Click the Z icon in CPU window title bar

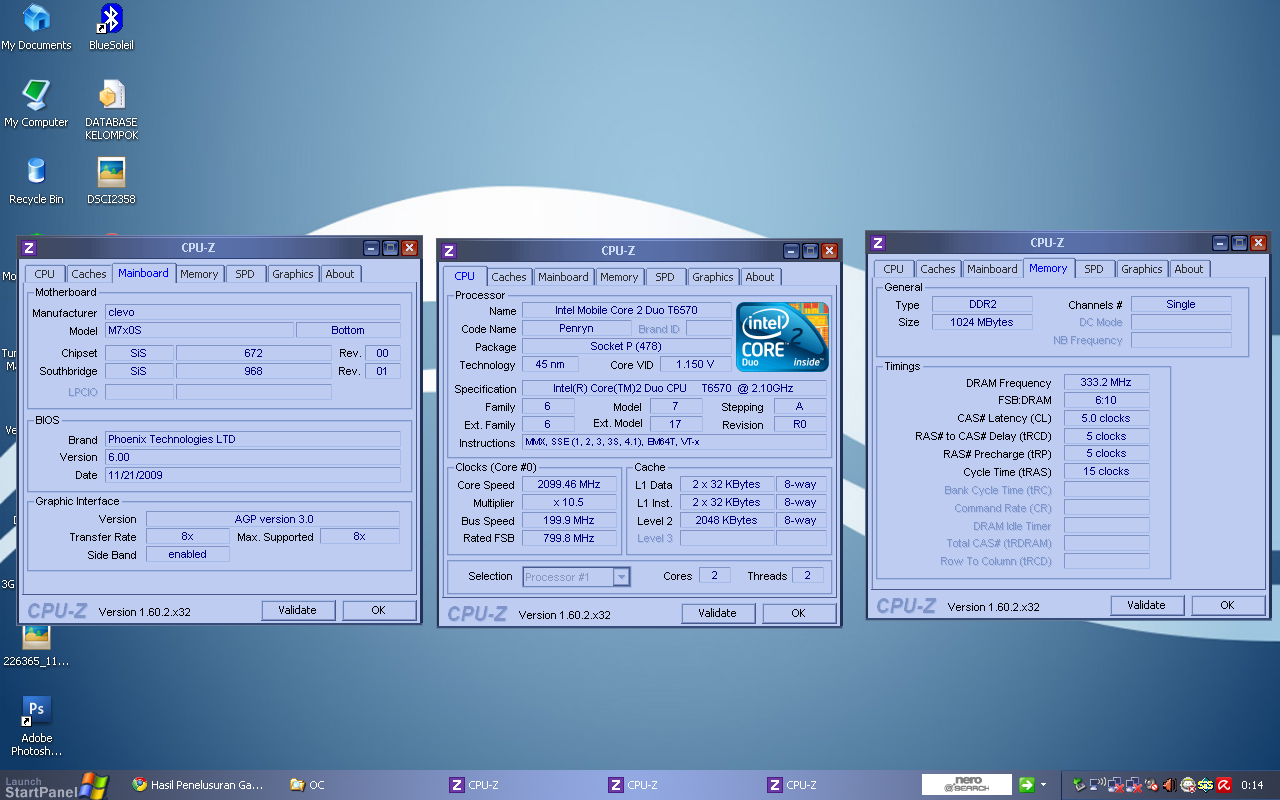[x=449, y=251]
